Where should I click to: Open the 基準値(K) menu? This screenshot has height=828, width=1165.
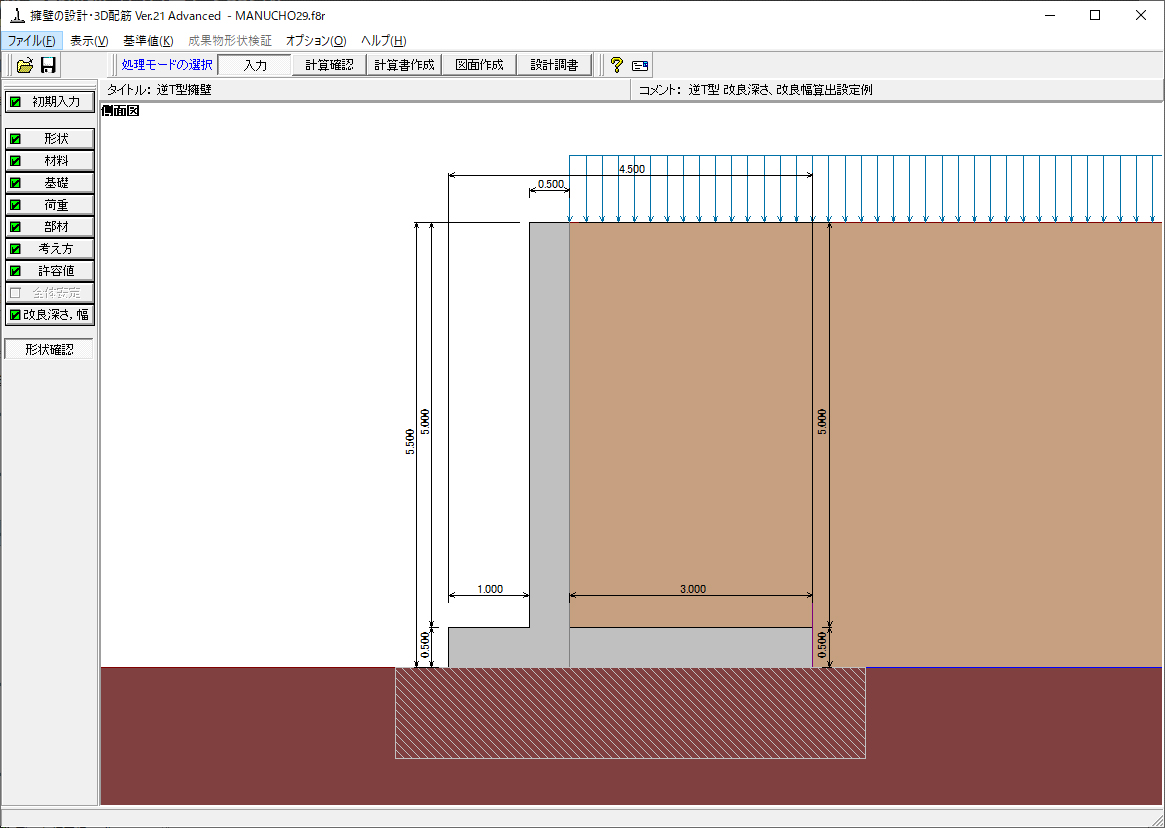(x=148, y=41)
